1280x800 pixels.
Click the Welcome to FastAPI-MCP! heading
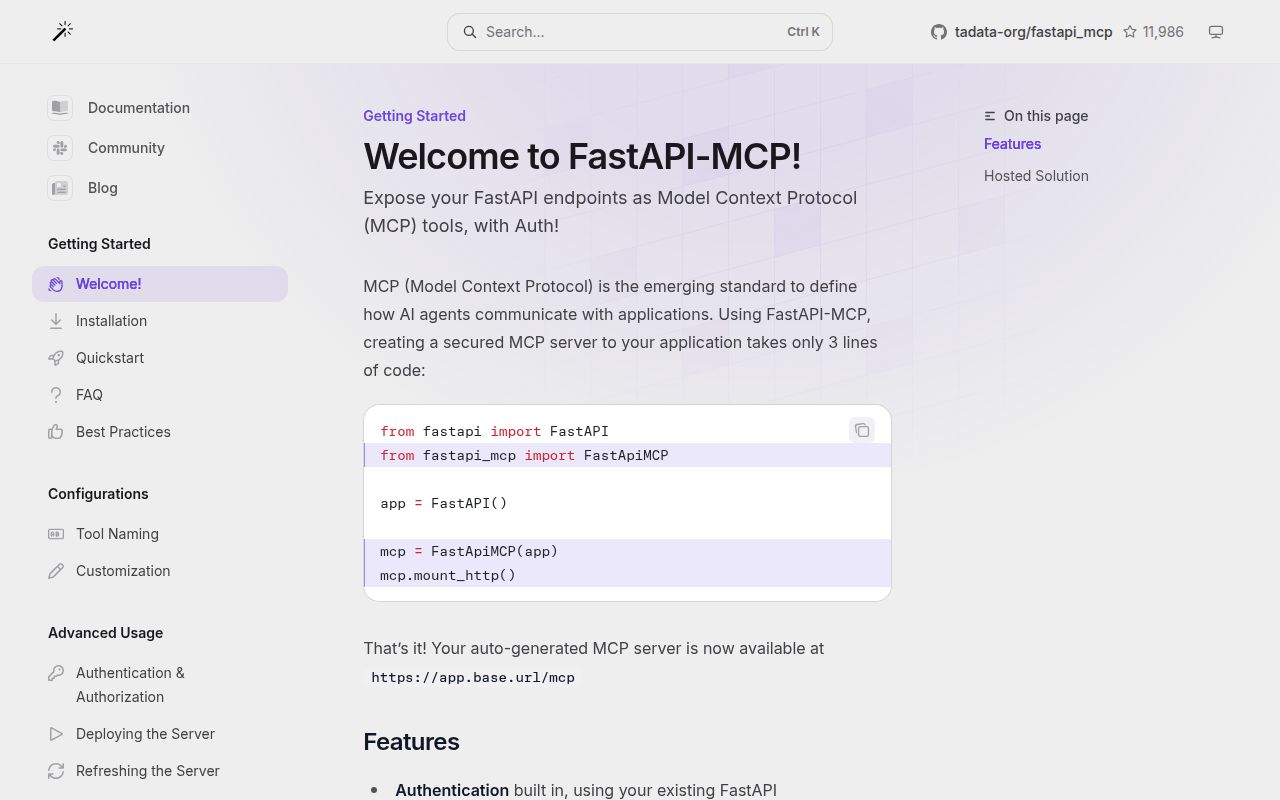(x=582, y=157)
